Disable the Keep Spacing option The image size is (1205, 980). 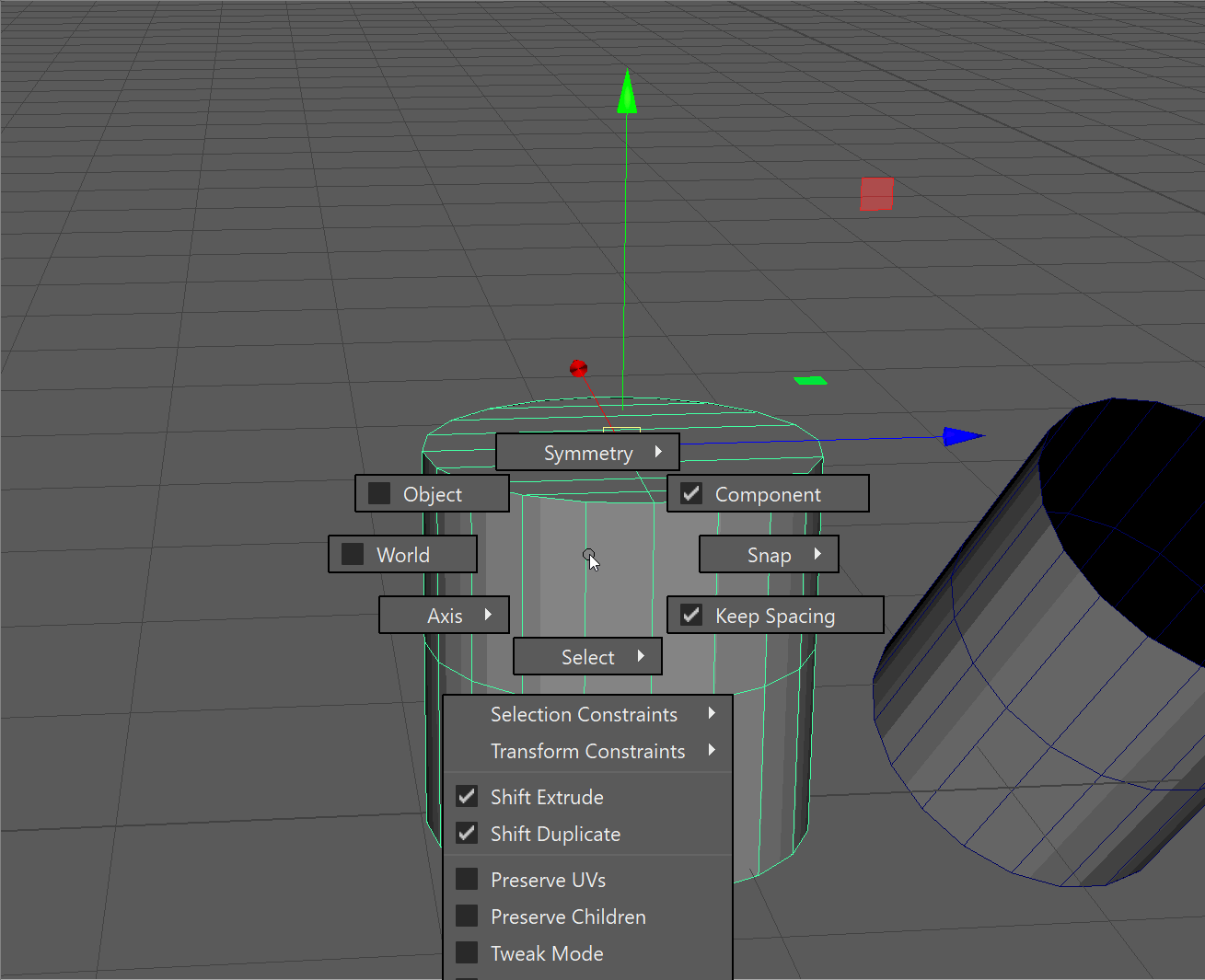[691, 616]
